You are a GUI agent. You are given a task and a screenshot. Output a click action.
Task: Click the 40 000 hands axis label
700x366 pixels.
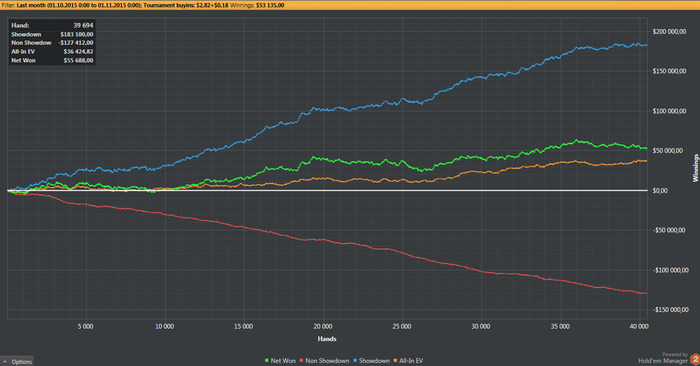click(x=639, y=327)
